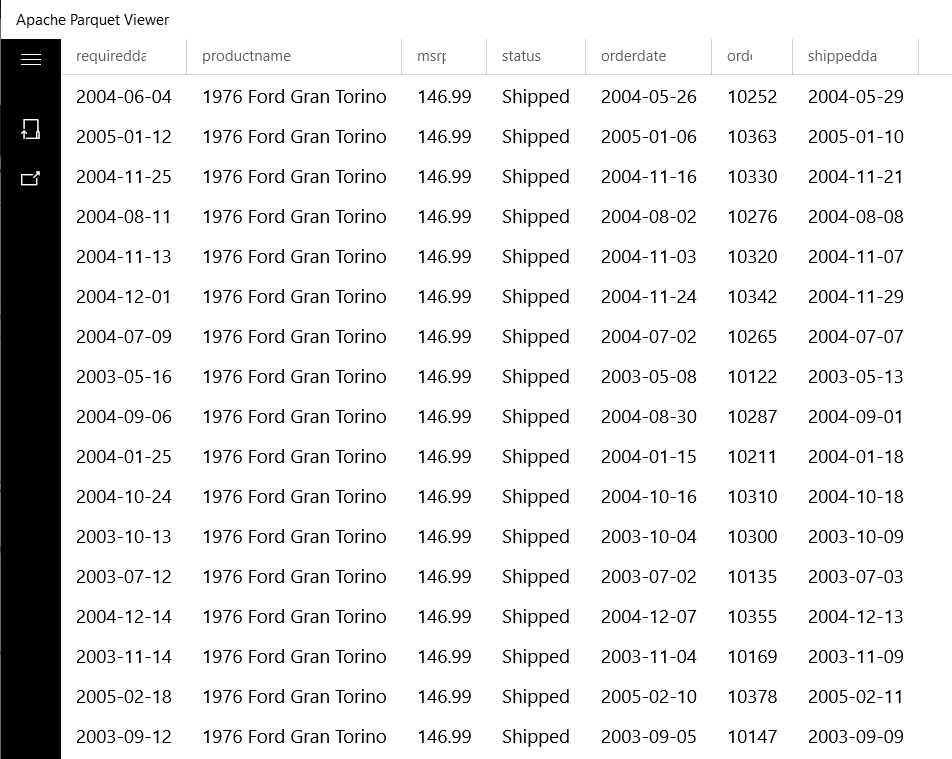Click order number 10122 cell
The image size is (952, 759).
(x=752, y=377)
